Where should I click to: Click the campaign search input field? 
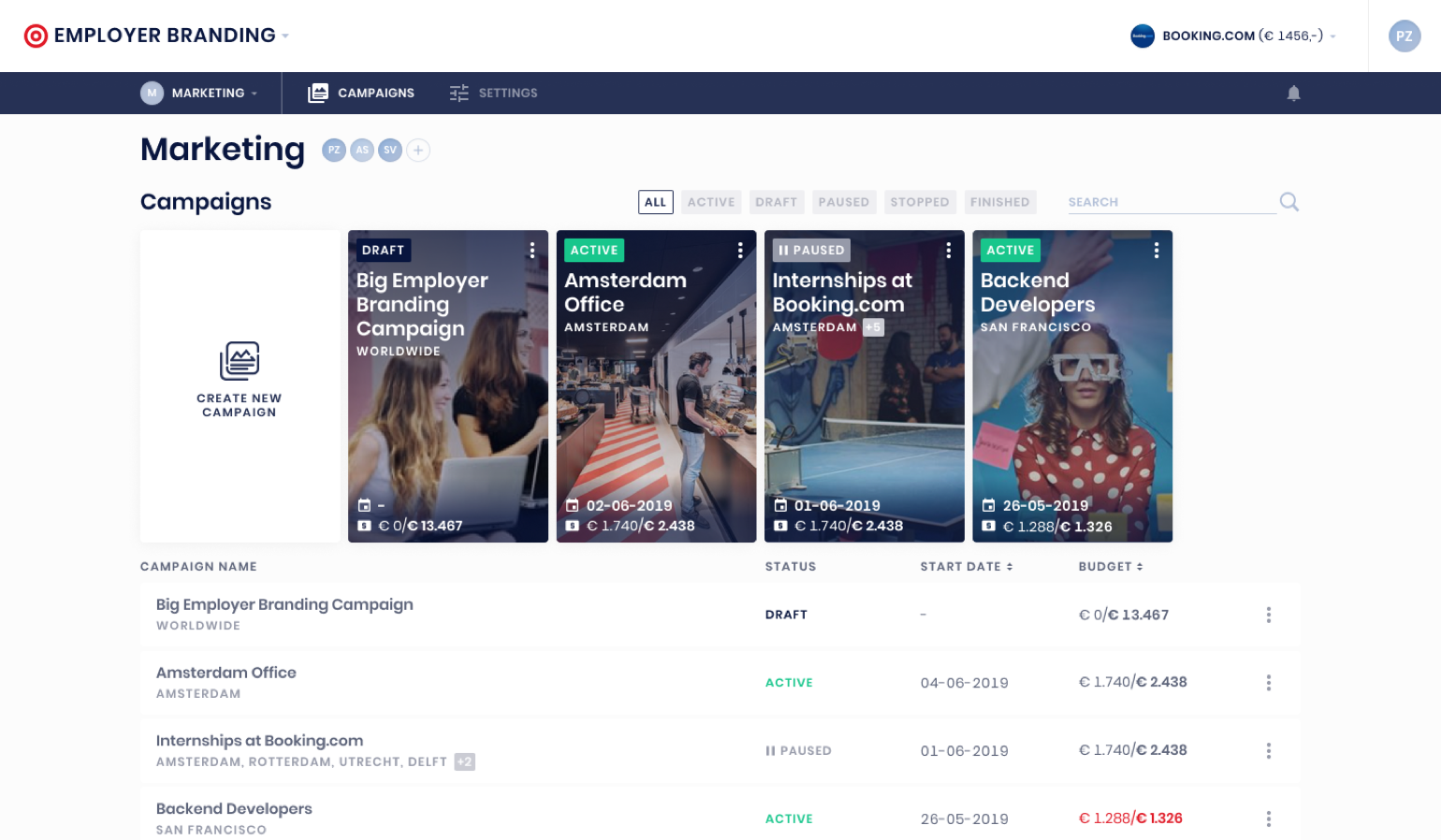pos(1172,202)
